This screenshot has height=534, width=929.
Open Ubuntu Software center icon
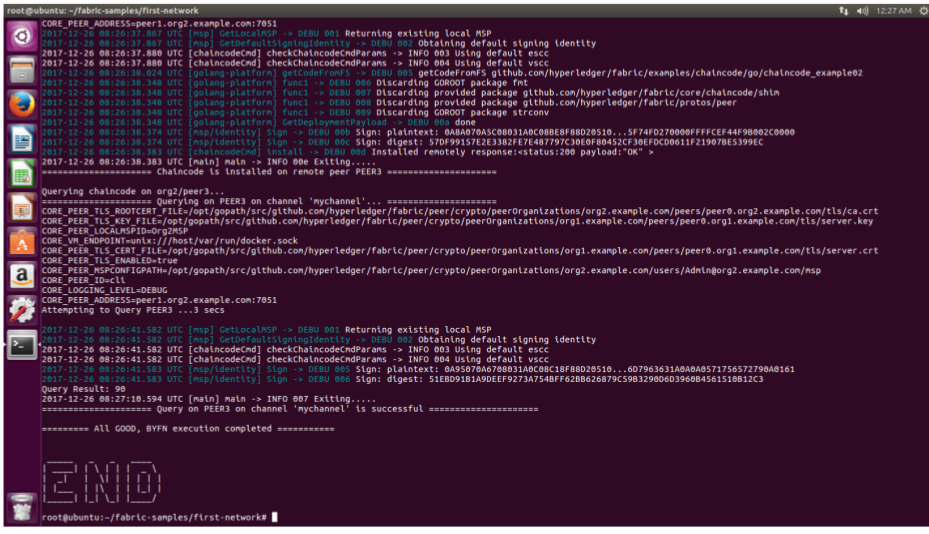[x=22, y=242]
